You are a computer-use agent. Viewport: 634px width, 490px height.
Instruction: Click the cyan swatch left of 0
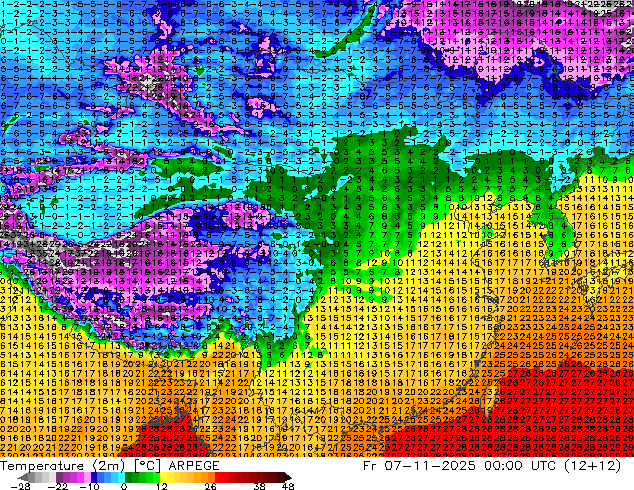pyautogui.click(x=121, y=477)
